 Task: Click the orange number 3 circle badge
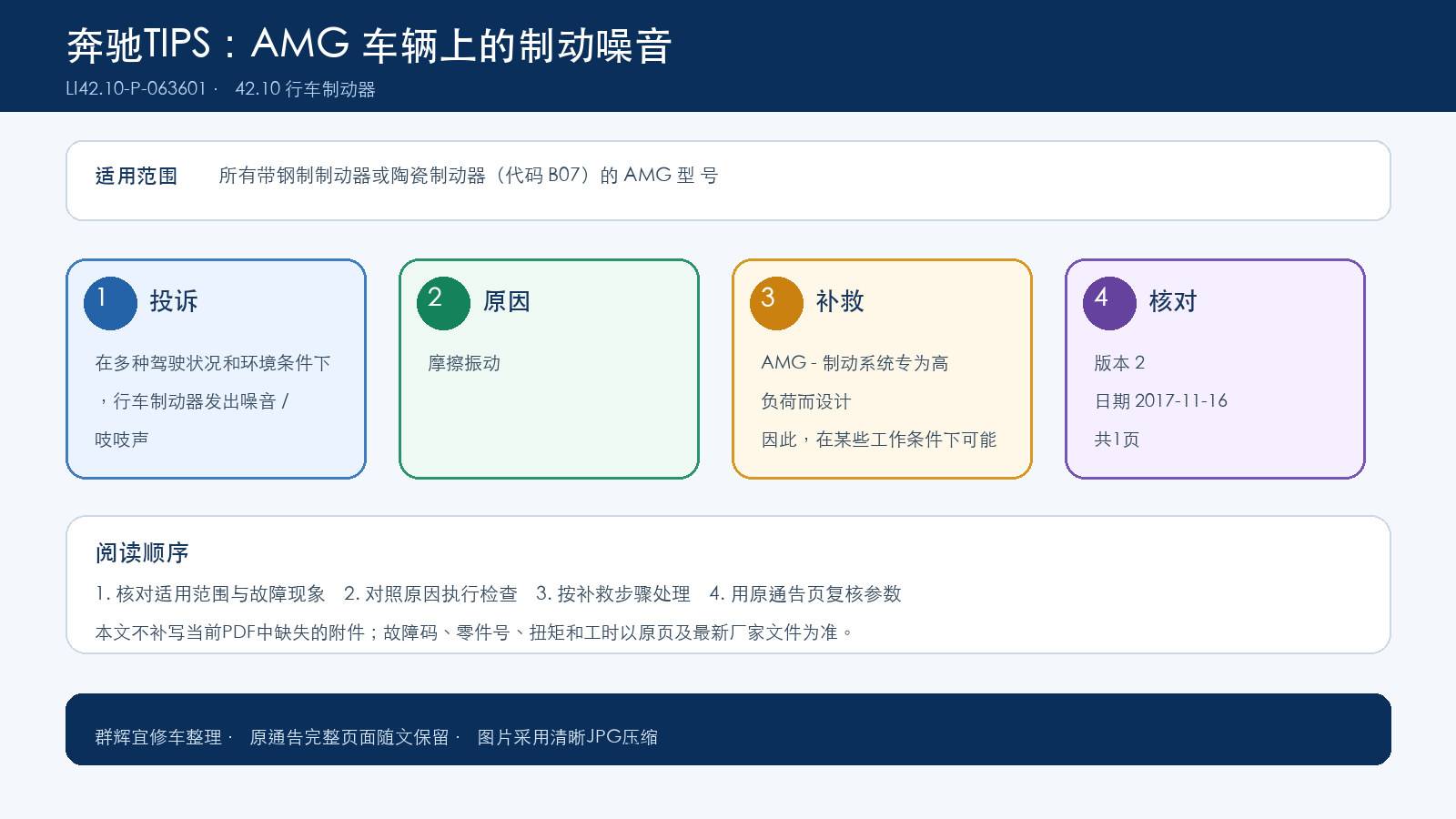(x=776, y=303)
